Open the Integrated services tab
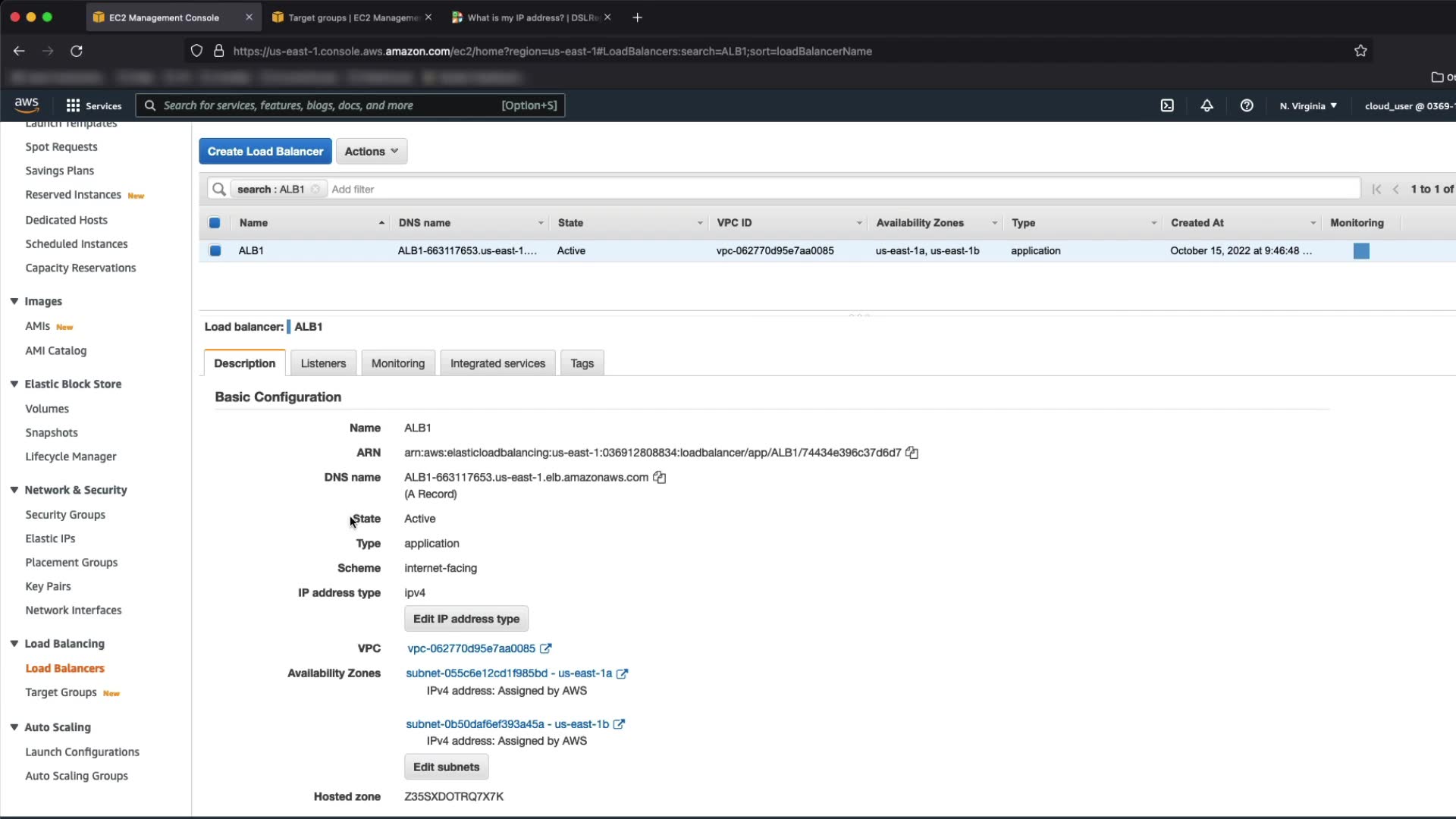The image size is (1456, 819). click(497, 363)
